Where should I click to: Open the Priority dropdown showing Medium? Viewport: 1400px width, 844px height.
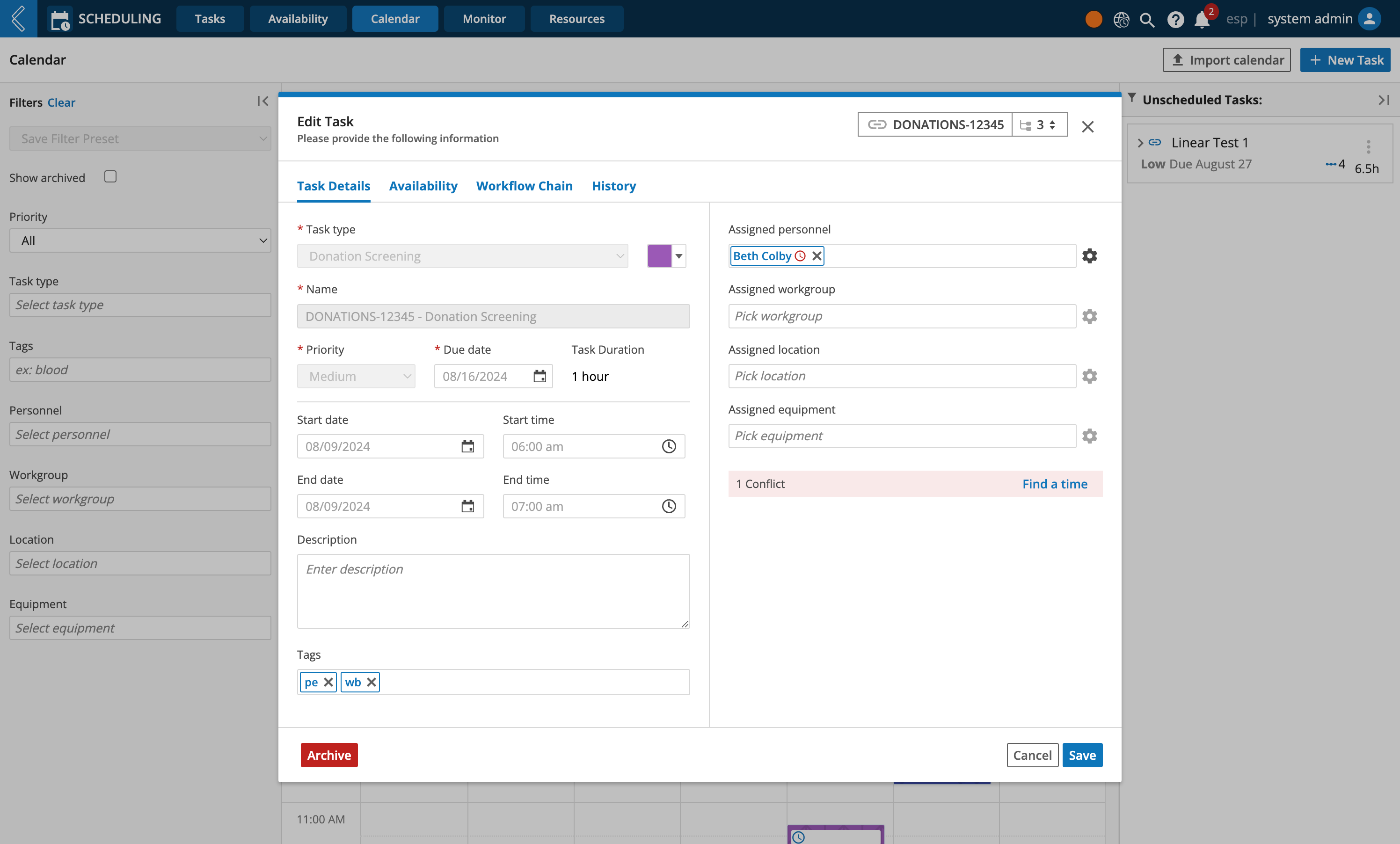point(356,376)
